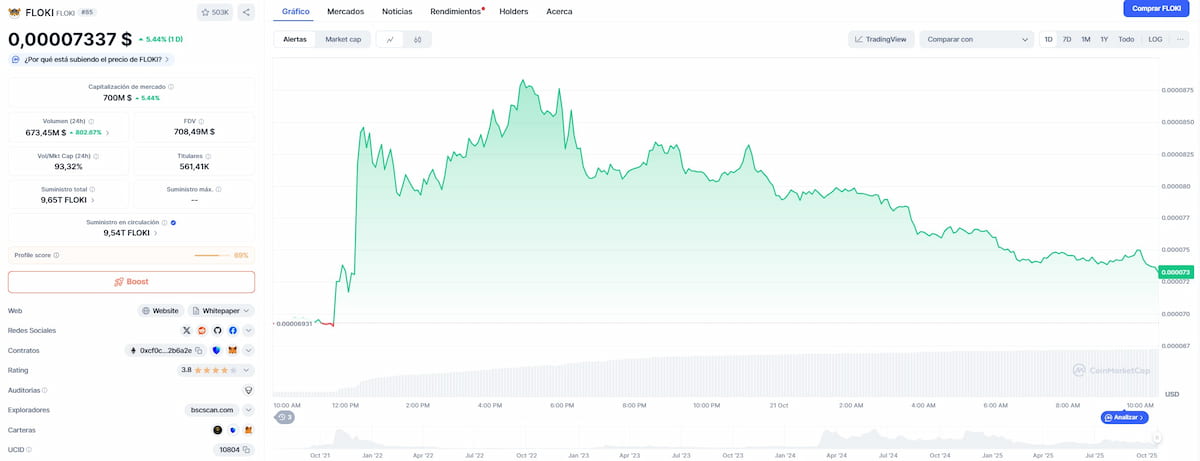Click the Analizar button on chart
The height and width of the screenshot is (461, 1200).
(x=1125, y=417)
